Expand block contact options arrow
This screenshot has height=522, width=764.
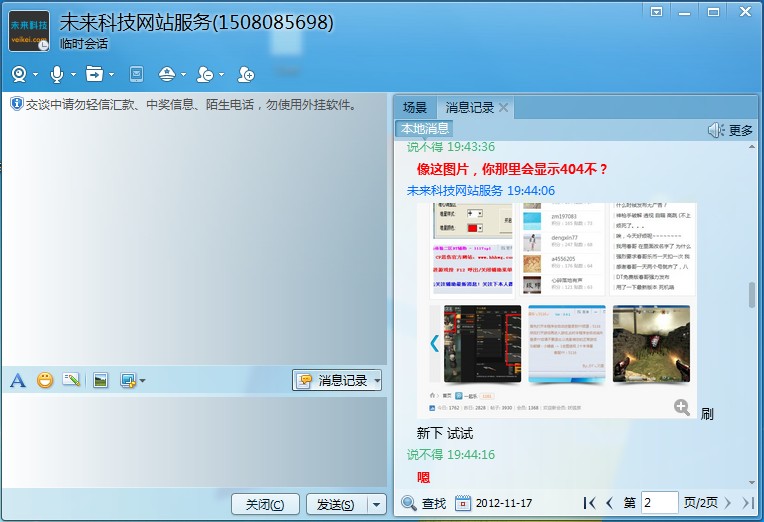(221, 75)
